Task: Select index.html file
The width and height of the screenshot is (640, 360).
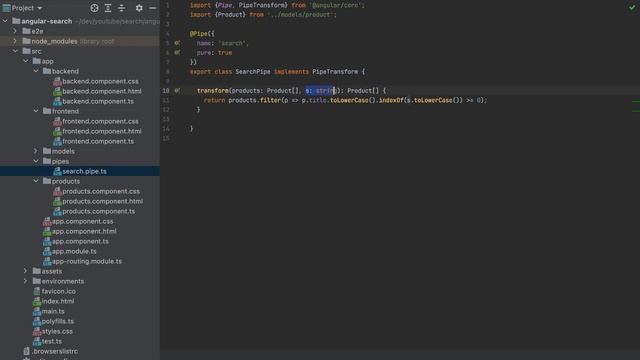Action: pos(58,301)
